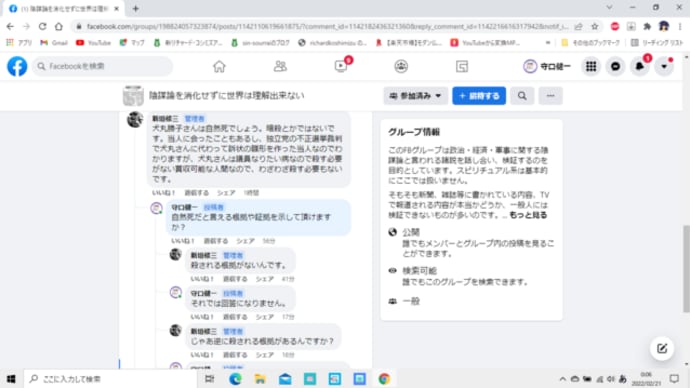
Task: Open the Chrome profile avatar
Action: [x=664, y=26]
